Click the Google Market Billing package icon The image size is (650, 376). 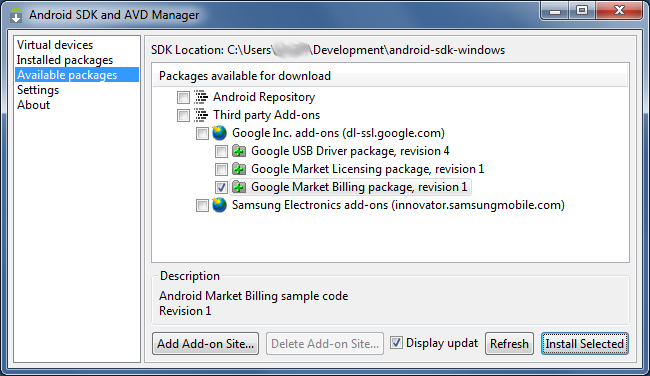pyautogui.click(x=239, y=187)
